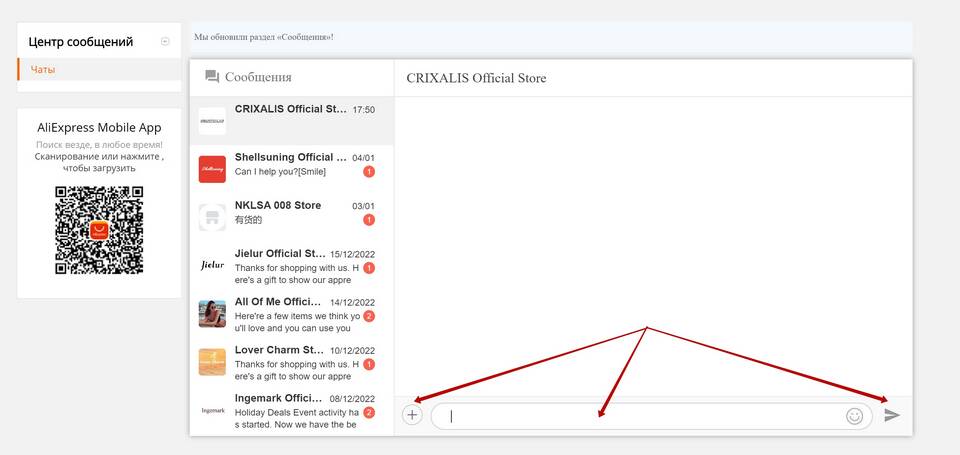Click the 'Мы обновили раздел «Сообщения»!' notice
The width and height of the screenshot is (960, 455).
[x=264, y=37]
